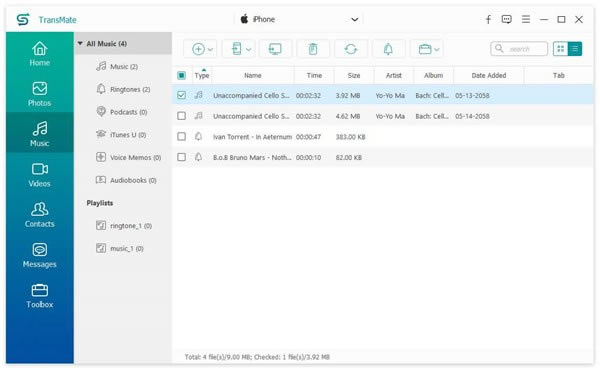The image size is (600, 370).
Task: Open the feedback chat icon
Action: (507, 19)
